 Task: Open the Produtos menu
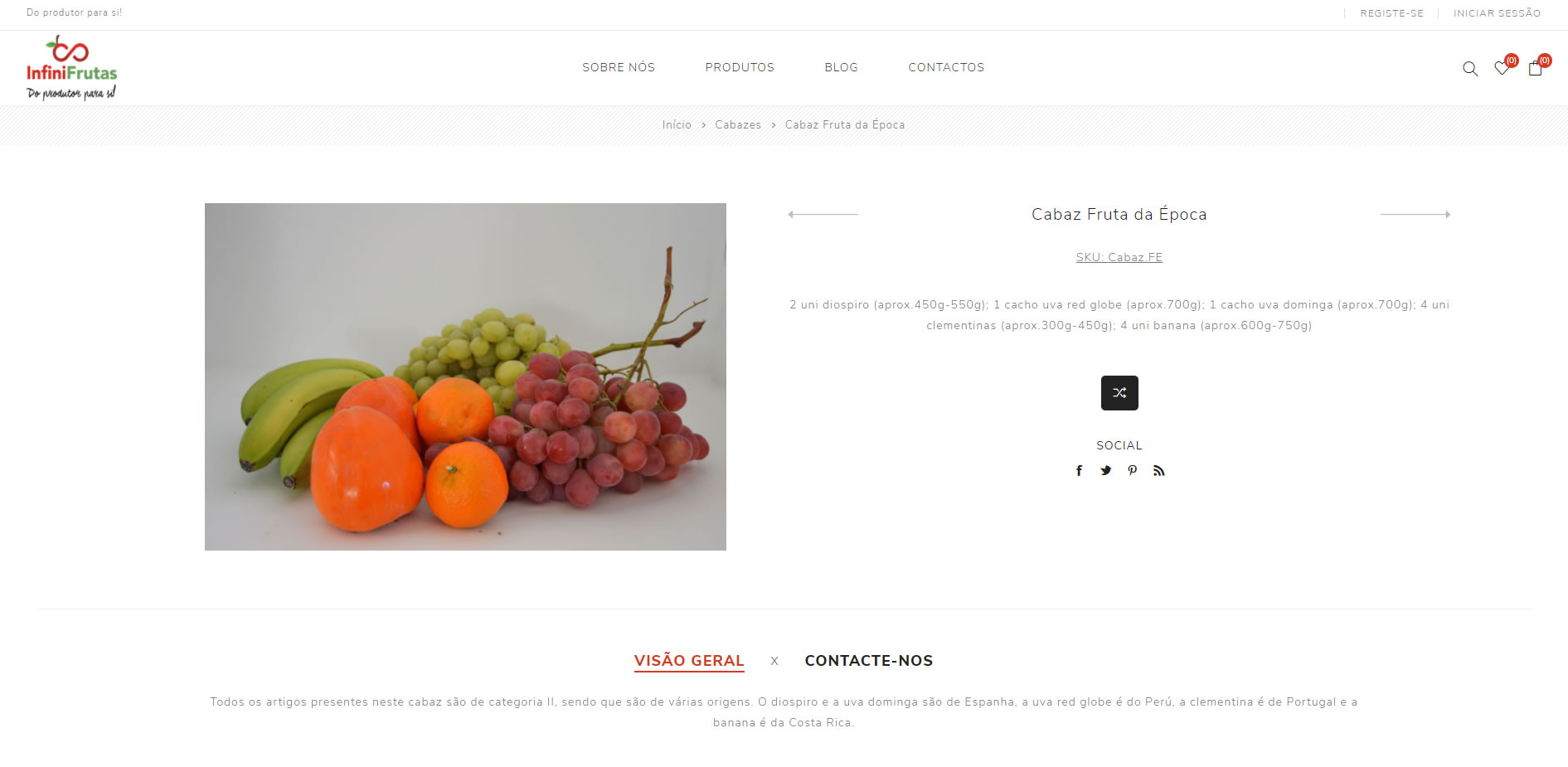740,67
